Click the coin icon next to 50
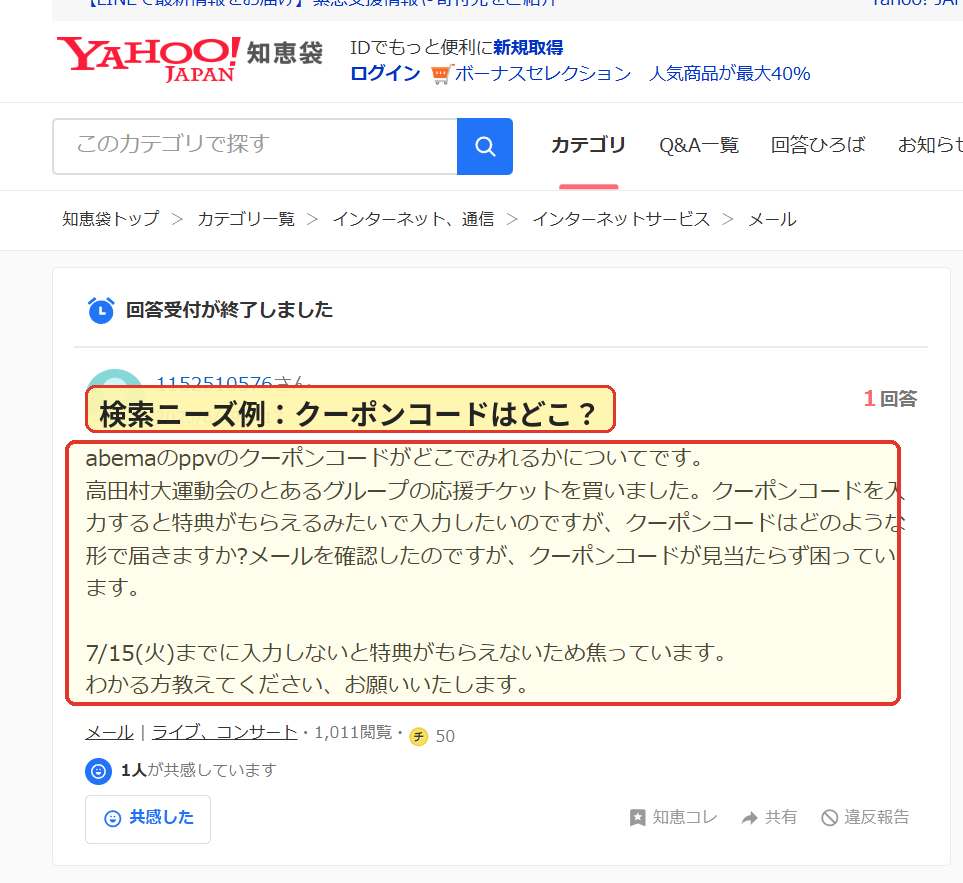This screenshot has height=883, width=963. 419,736
